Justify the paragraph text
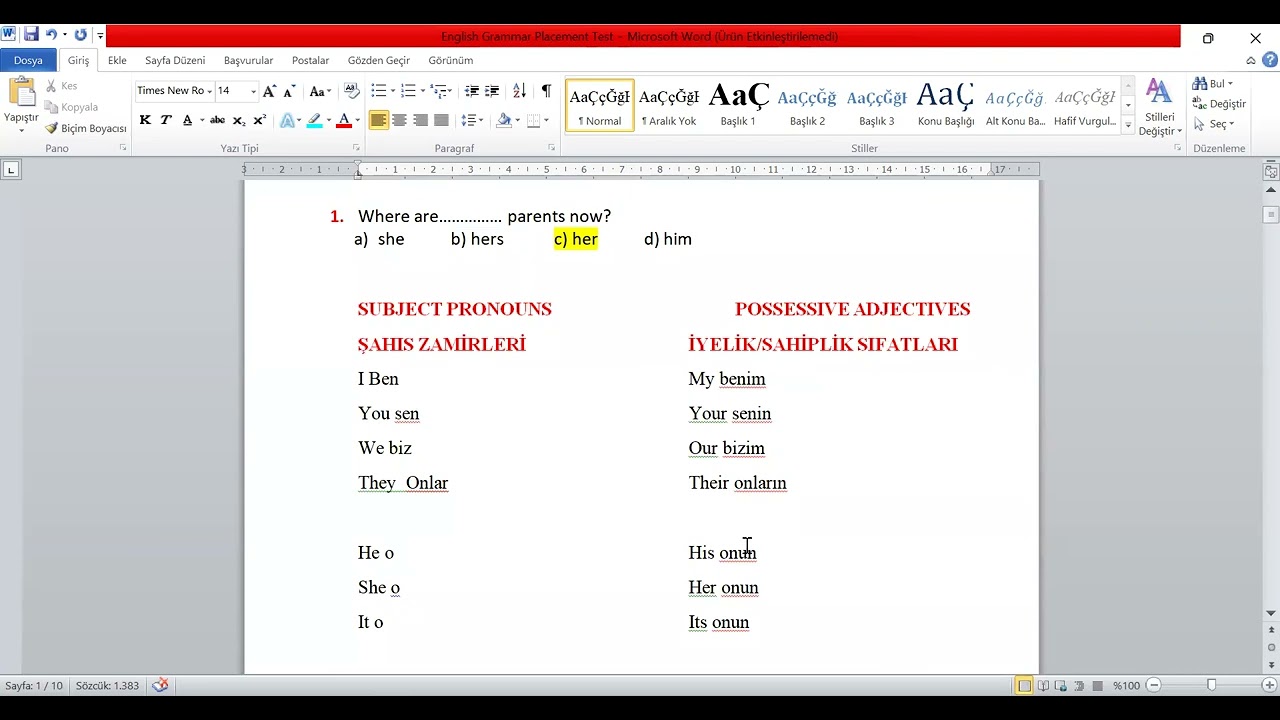1280x720 pixels. (441, 120)
